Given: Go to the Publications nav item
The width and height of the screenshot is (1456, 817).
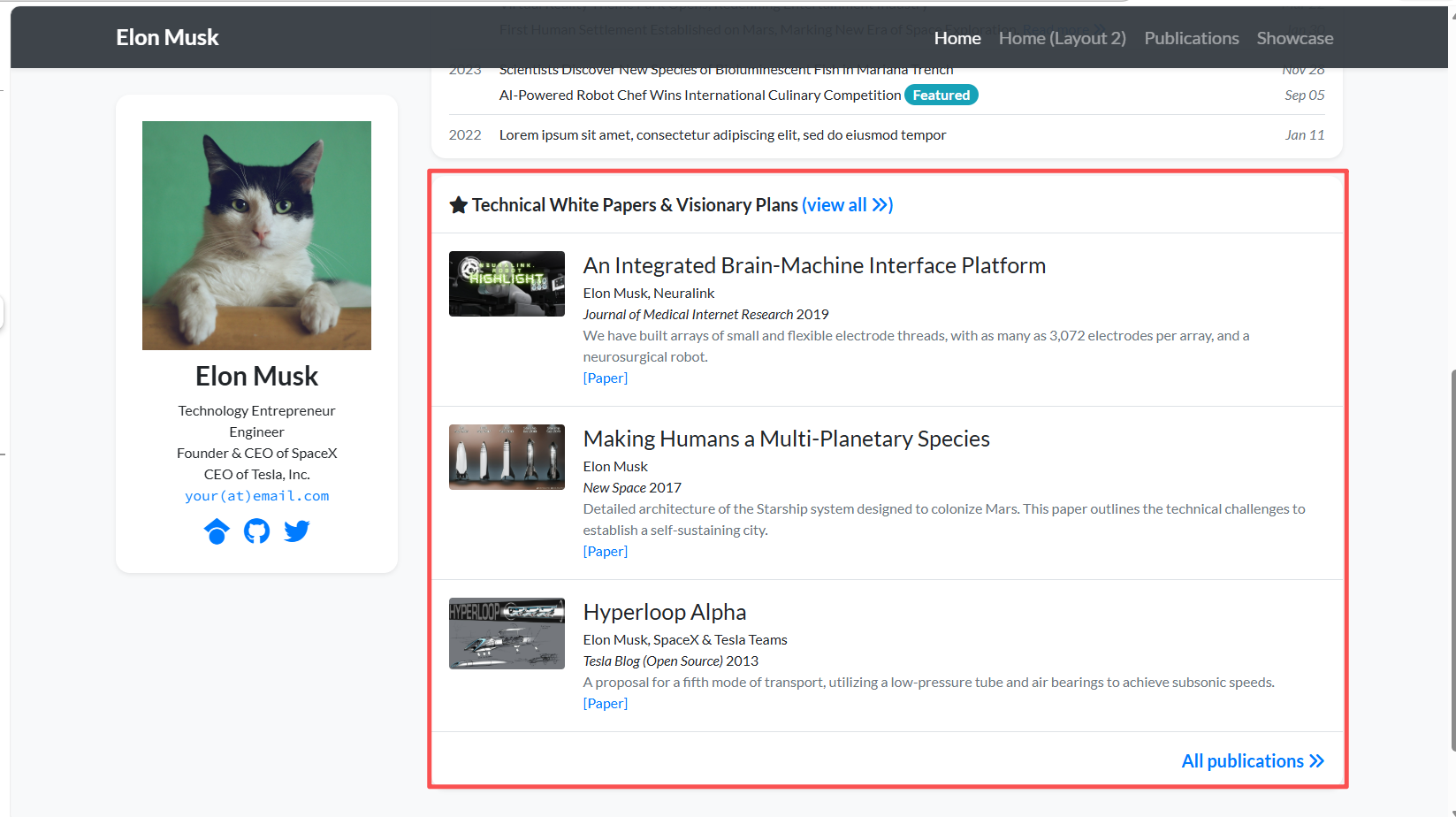Looking at the screenshot, I should [1191, 38].
